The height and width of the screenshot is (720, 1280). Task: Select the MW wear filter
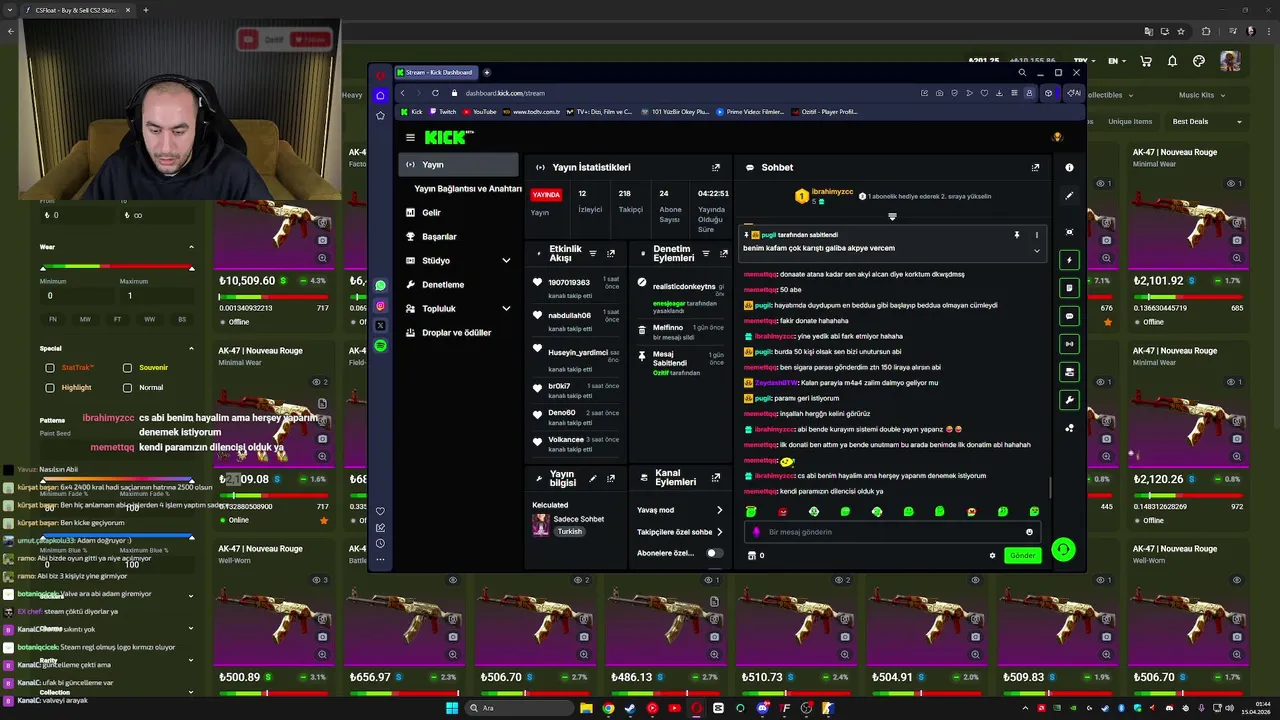[x=85, y=319]
